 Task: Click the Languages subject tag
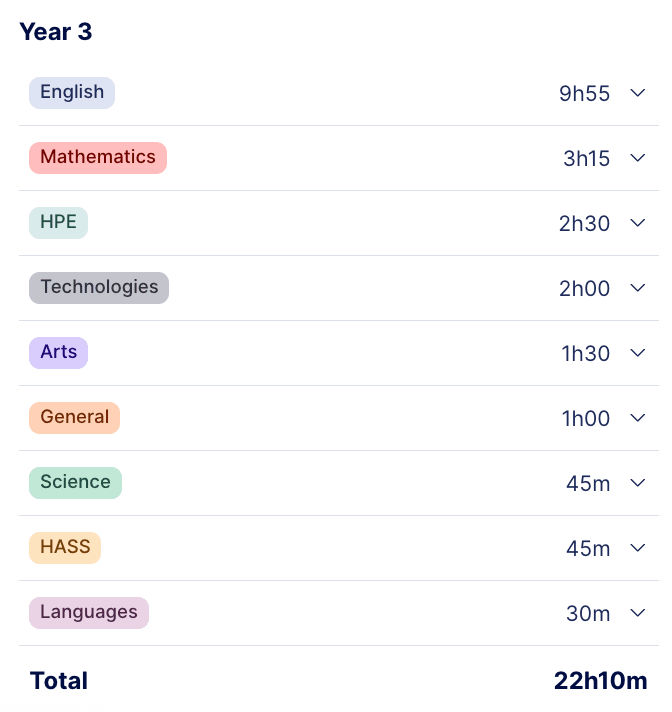[x=88, y=612]
